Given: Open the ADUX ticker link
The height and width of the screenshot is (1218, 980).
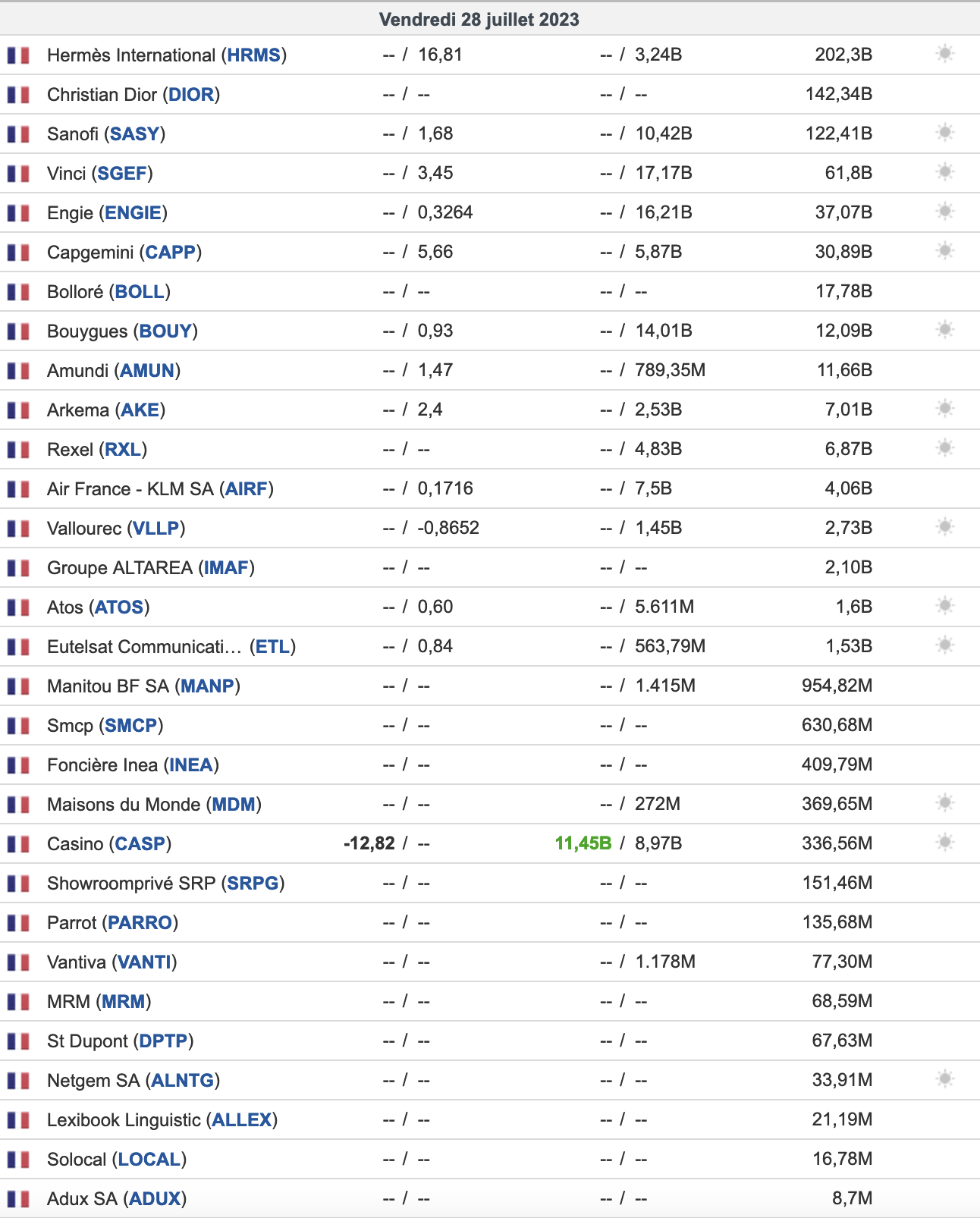Looking at the screenshot, I should (x=155, y=1199).
